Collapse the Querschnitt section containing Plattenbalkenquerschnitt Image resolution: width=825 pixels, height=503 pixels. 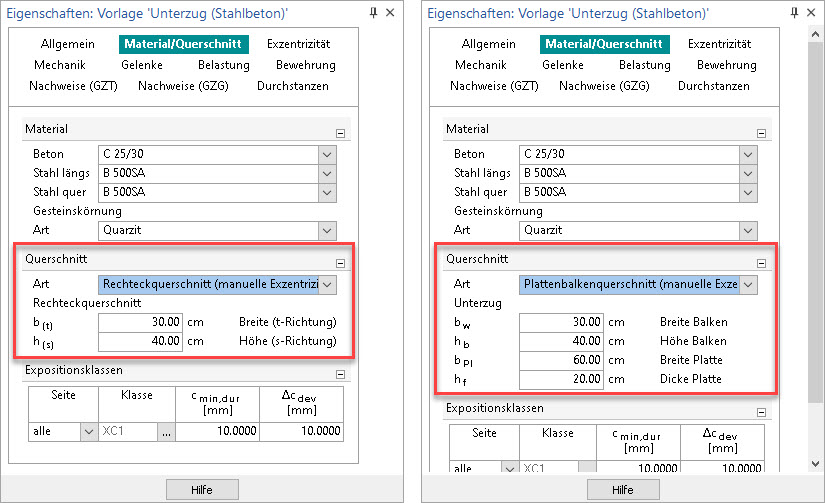click(761, 263)
